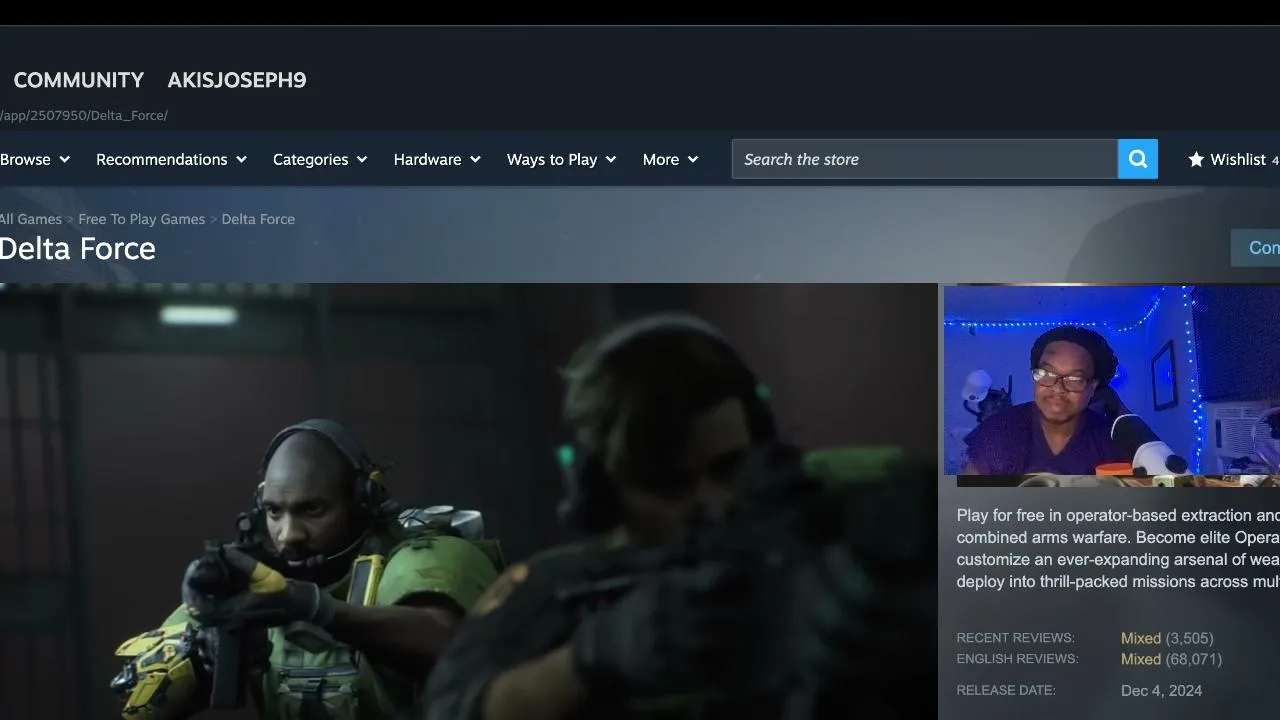Expand the Categories dropdown
The width and height of the screenshot is (1280, 720).
pos(320,159)
